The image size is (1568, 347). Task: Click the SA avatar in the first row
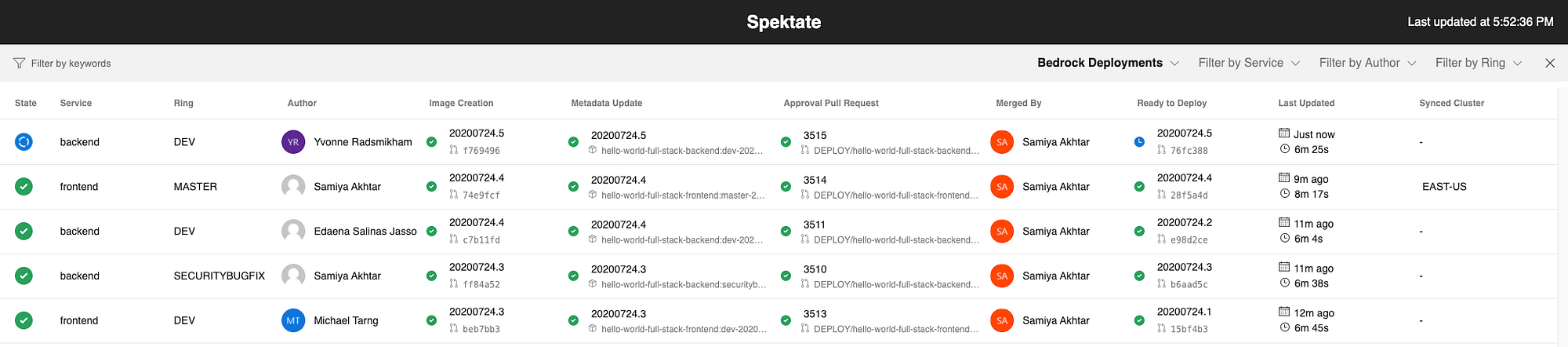point(1002,142)
